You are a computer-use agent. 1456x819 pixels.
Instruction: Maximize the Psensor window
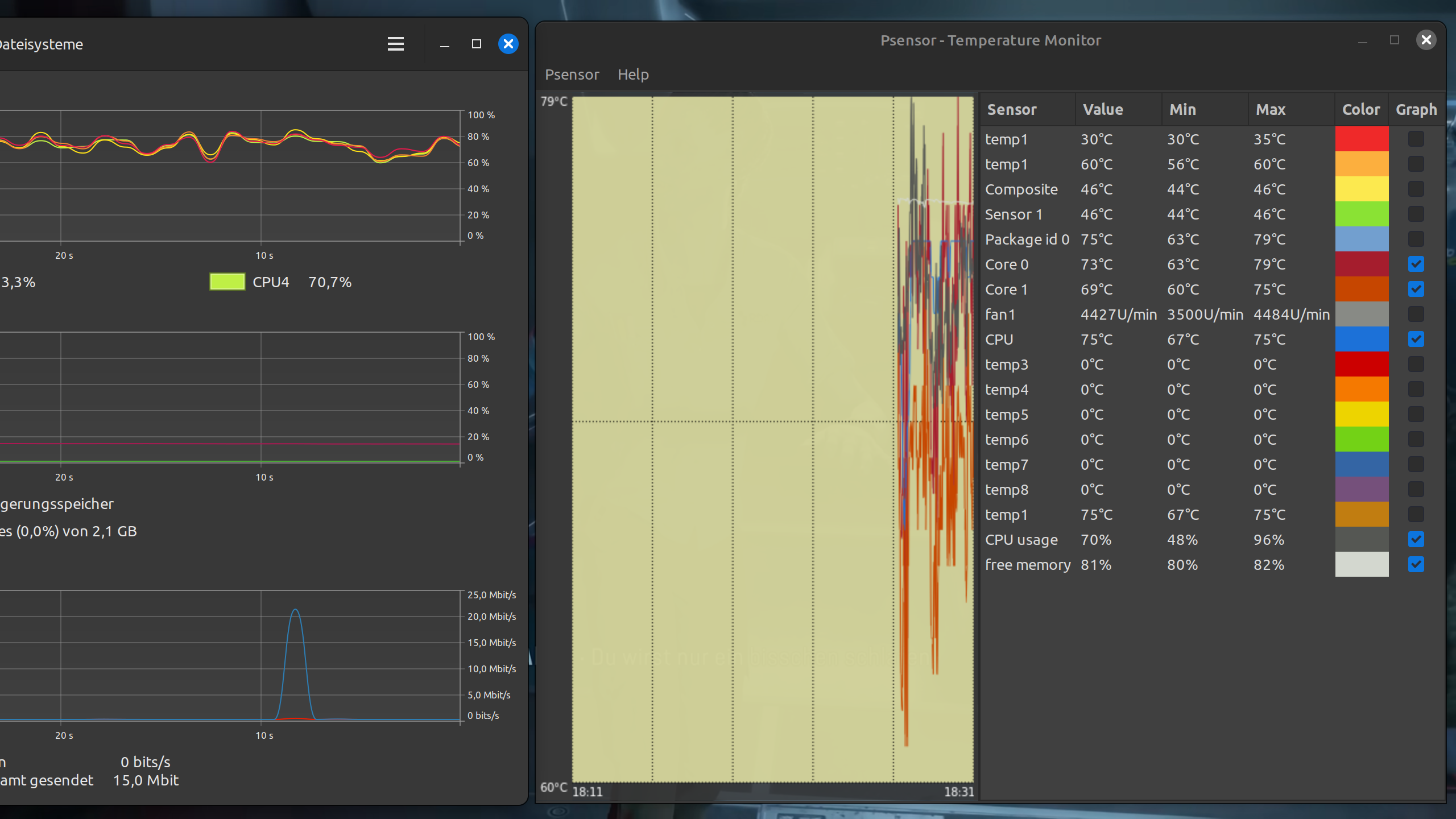(x=1394, y=40)
